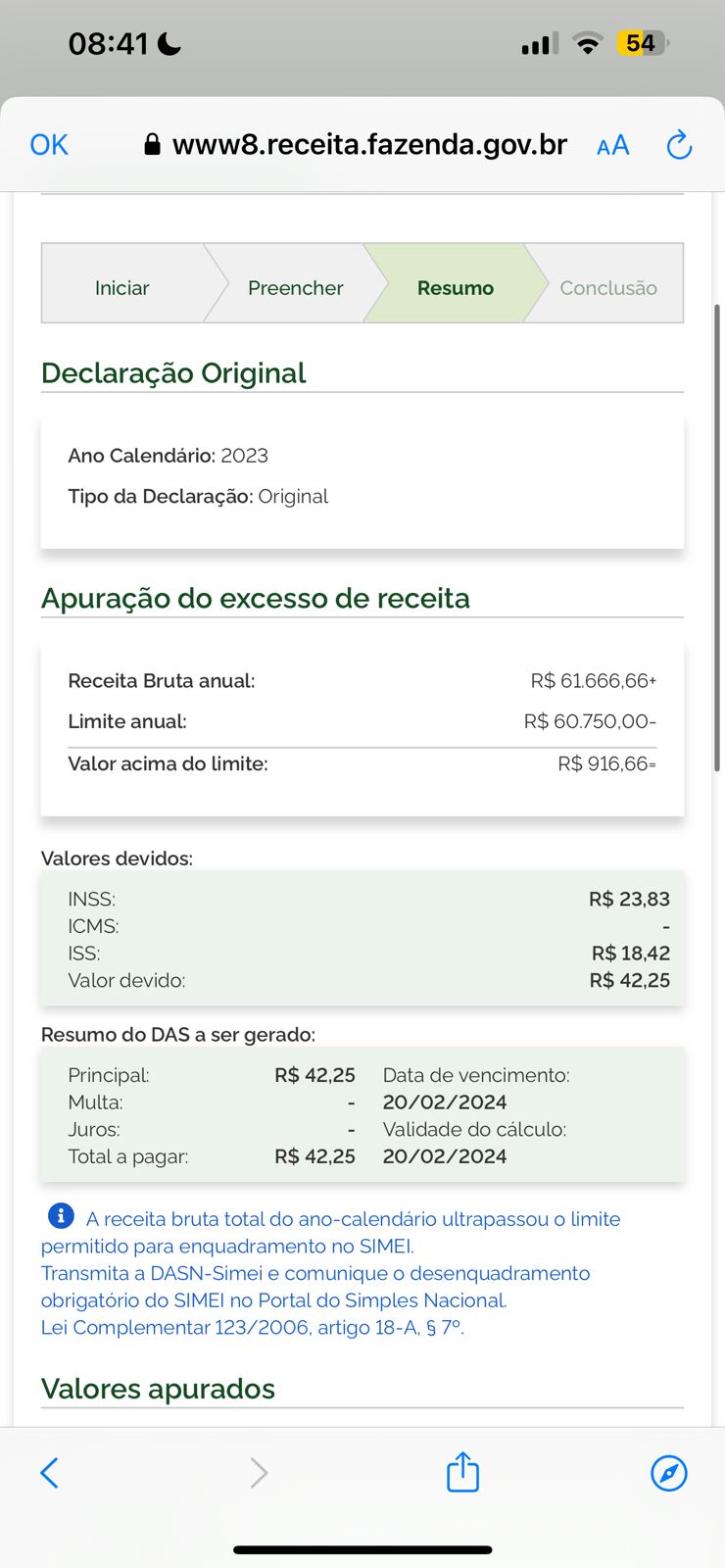The image size is (725, 1568).
Task: Tap the blue info icon
Action: [61, 1216]
